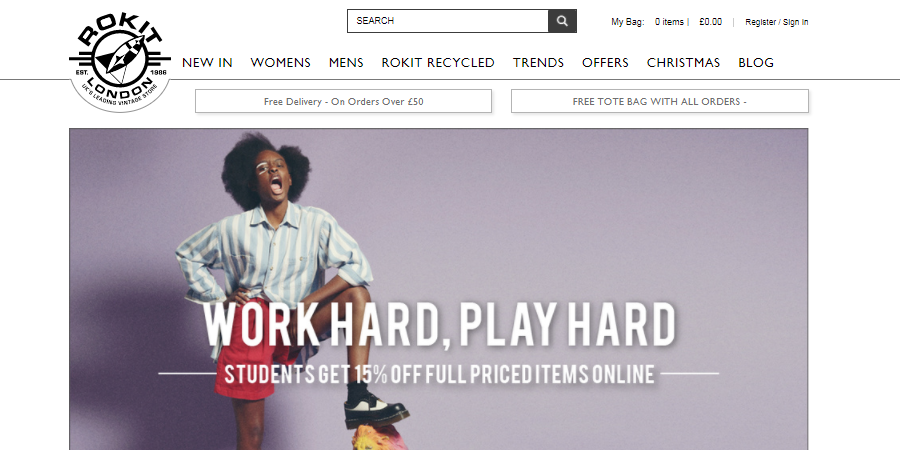
Task: Focus the SEARCH text field
Action: pyautogui.click(x=448, y=21)
